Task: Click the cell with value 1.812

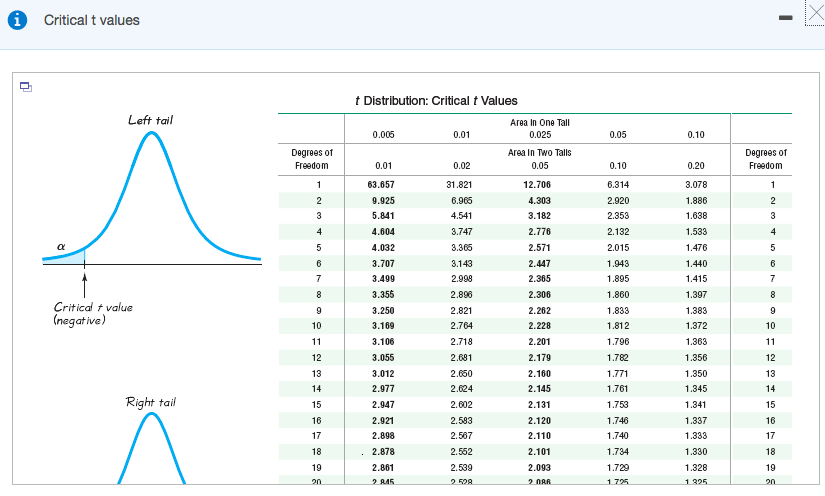Action: pos(617,326)
